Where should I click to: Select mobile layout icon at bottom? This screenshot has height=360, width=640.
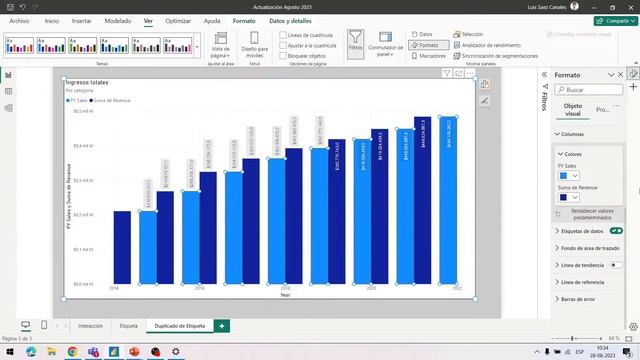44,325
